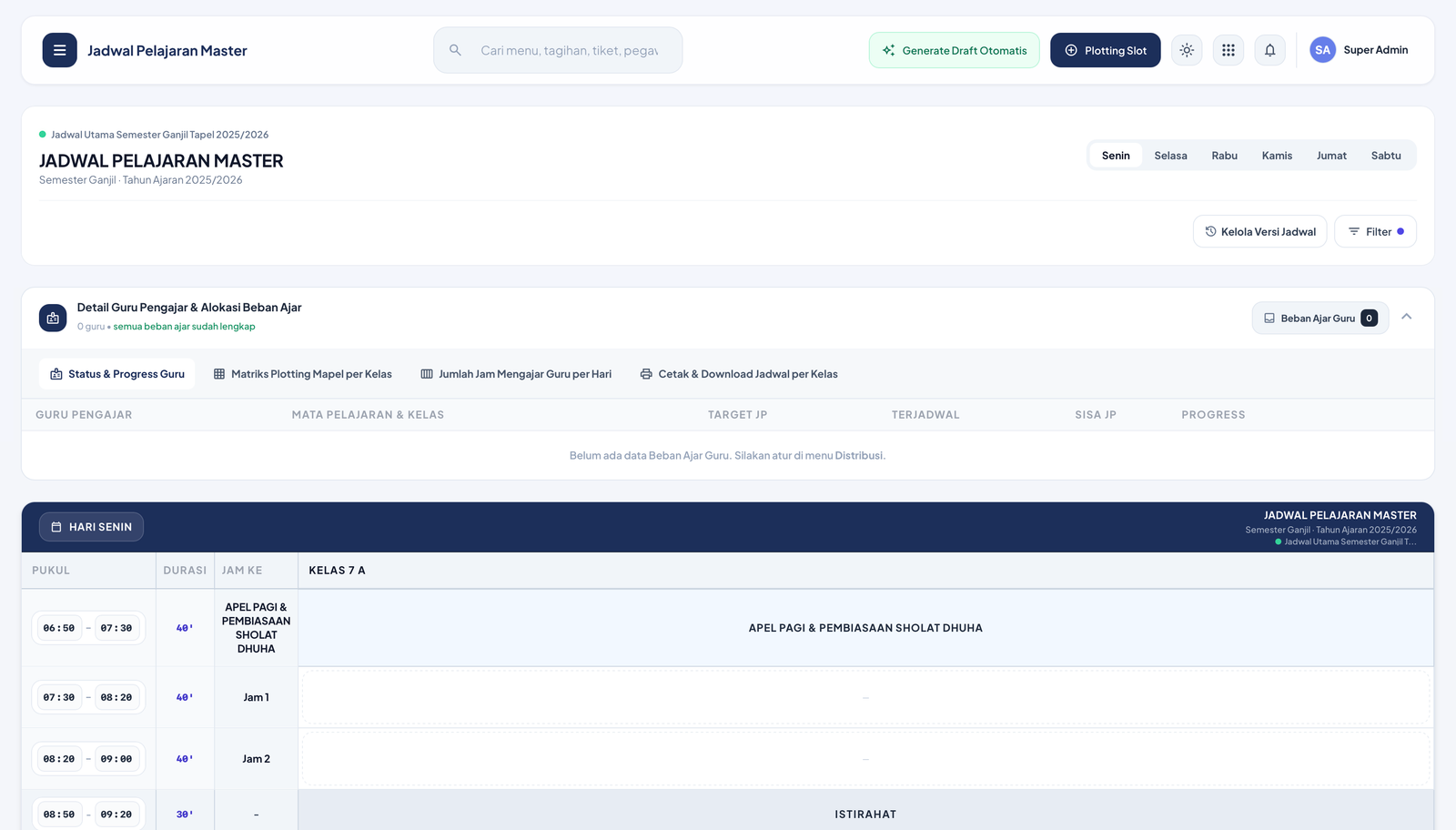Screen dimensions: 1456x830
Task: Click the empty Jam 1 slot for Kelas 7 A
Action: click(x=865, y=697)
